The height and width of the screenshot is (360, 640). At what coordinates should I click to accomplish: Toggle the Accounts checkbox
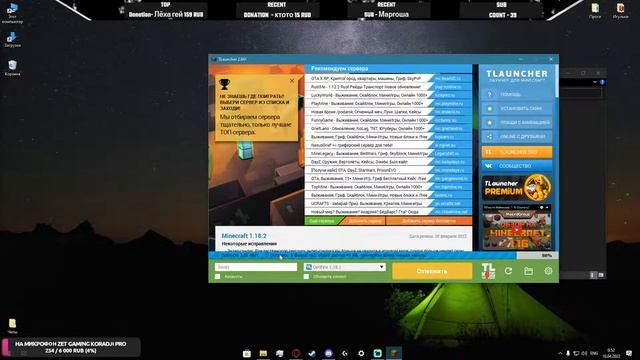tap(218, 277)
